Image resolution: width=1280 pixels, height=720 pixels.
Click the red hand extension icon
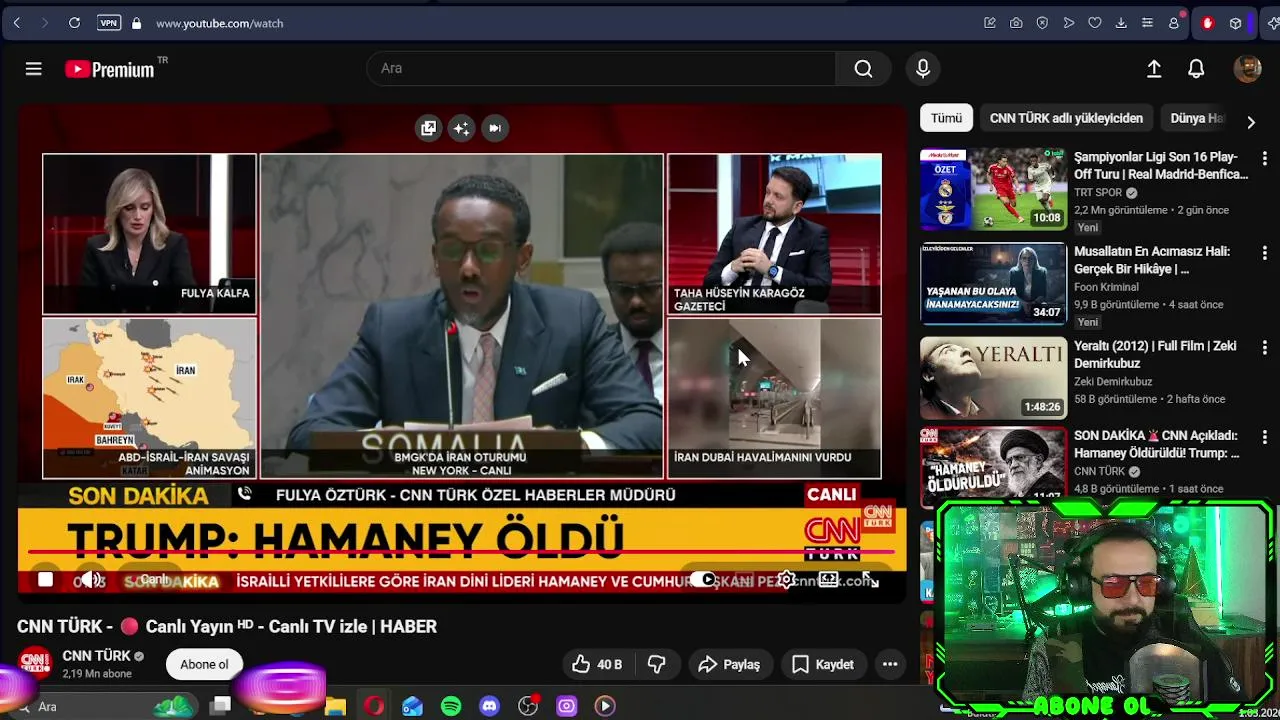1207,23
